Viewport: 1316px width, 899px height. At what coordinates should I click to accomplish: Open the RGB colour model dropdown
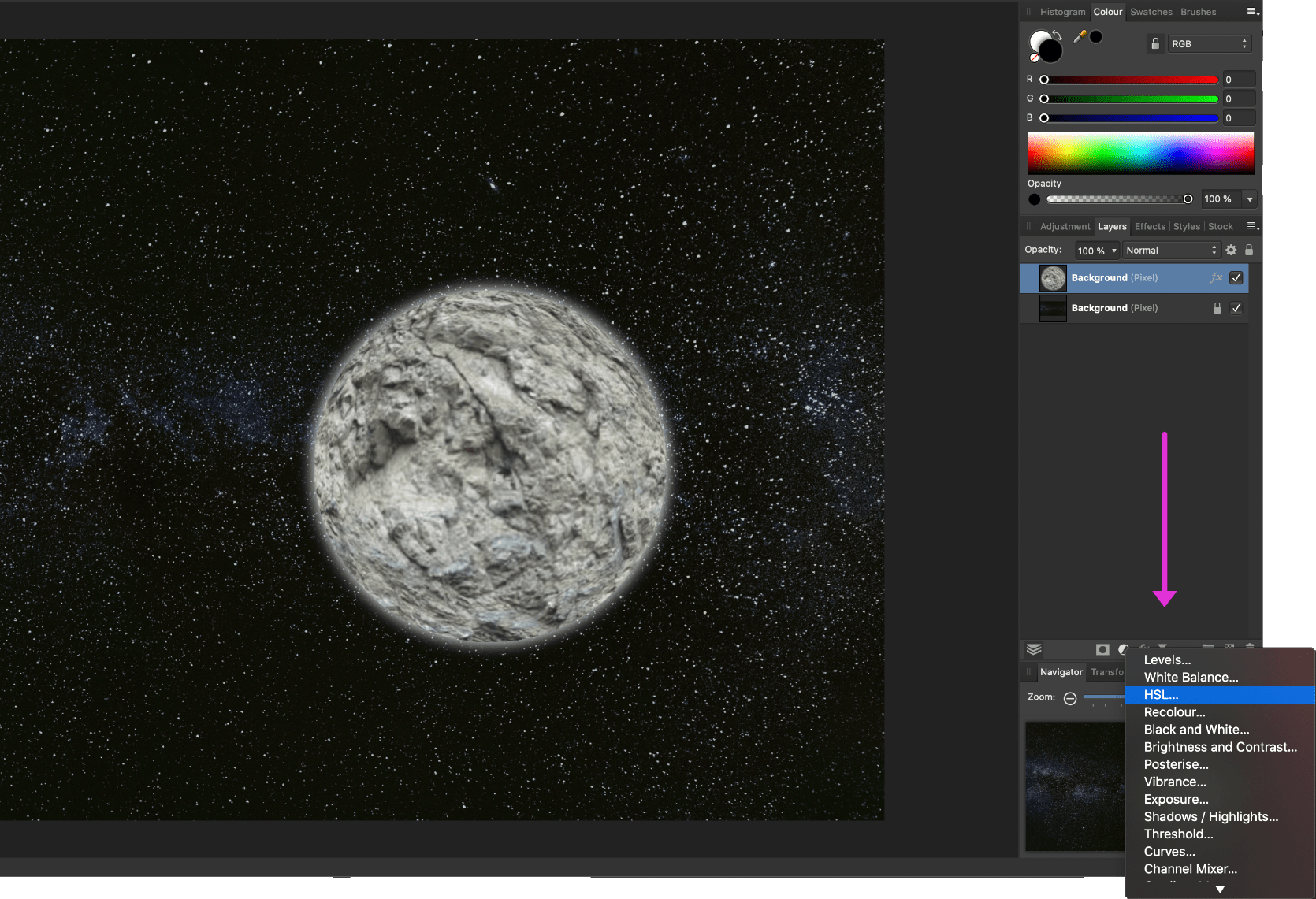(1209, 44)
